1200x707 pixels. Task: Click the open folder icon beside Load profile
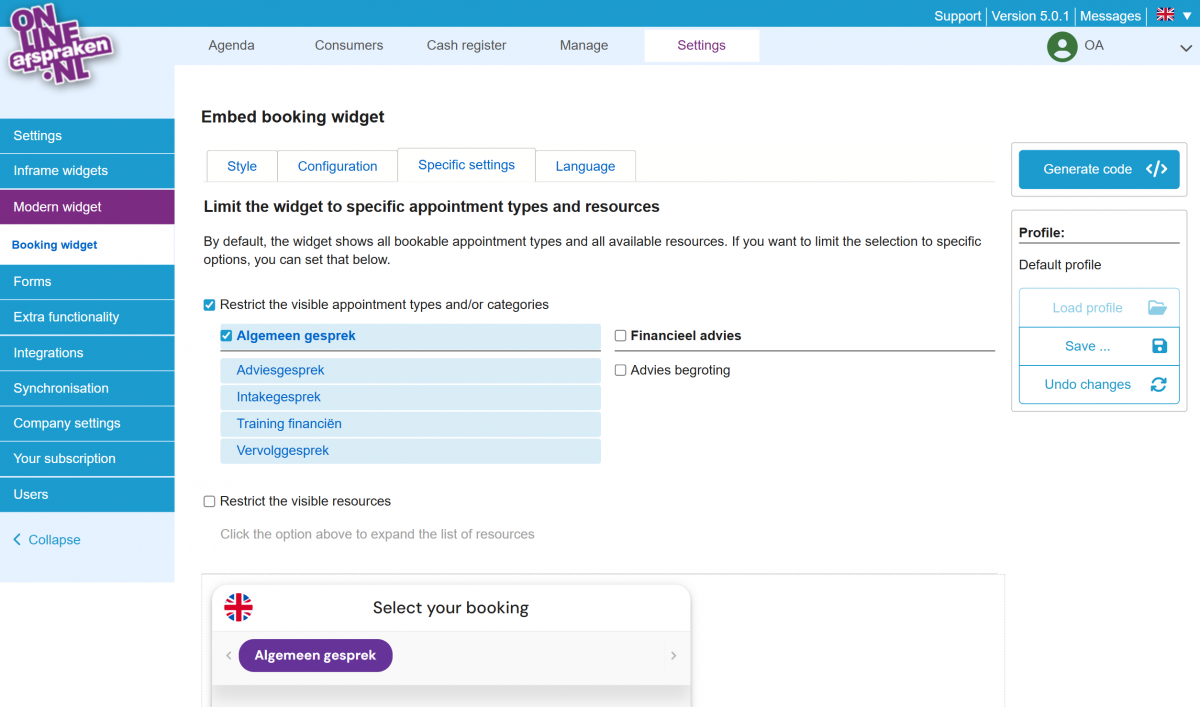(x=1157, y=308)
